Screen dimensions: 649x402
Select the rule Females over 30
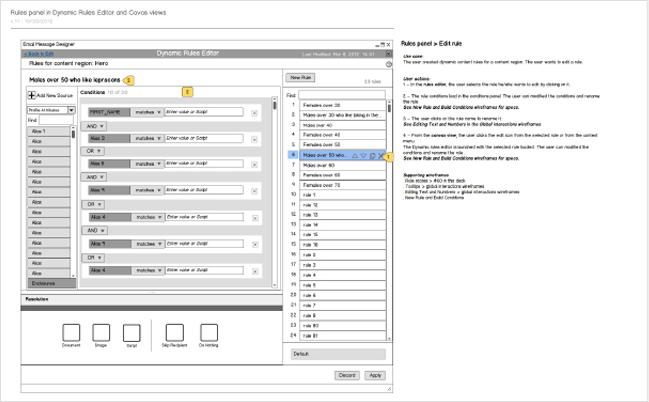[343, 105]
